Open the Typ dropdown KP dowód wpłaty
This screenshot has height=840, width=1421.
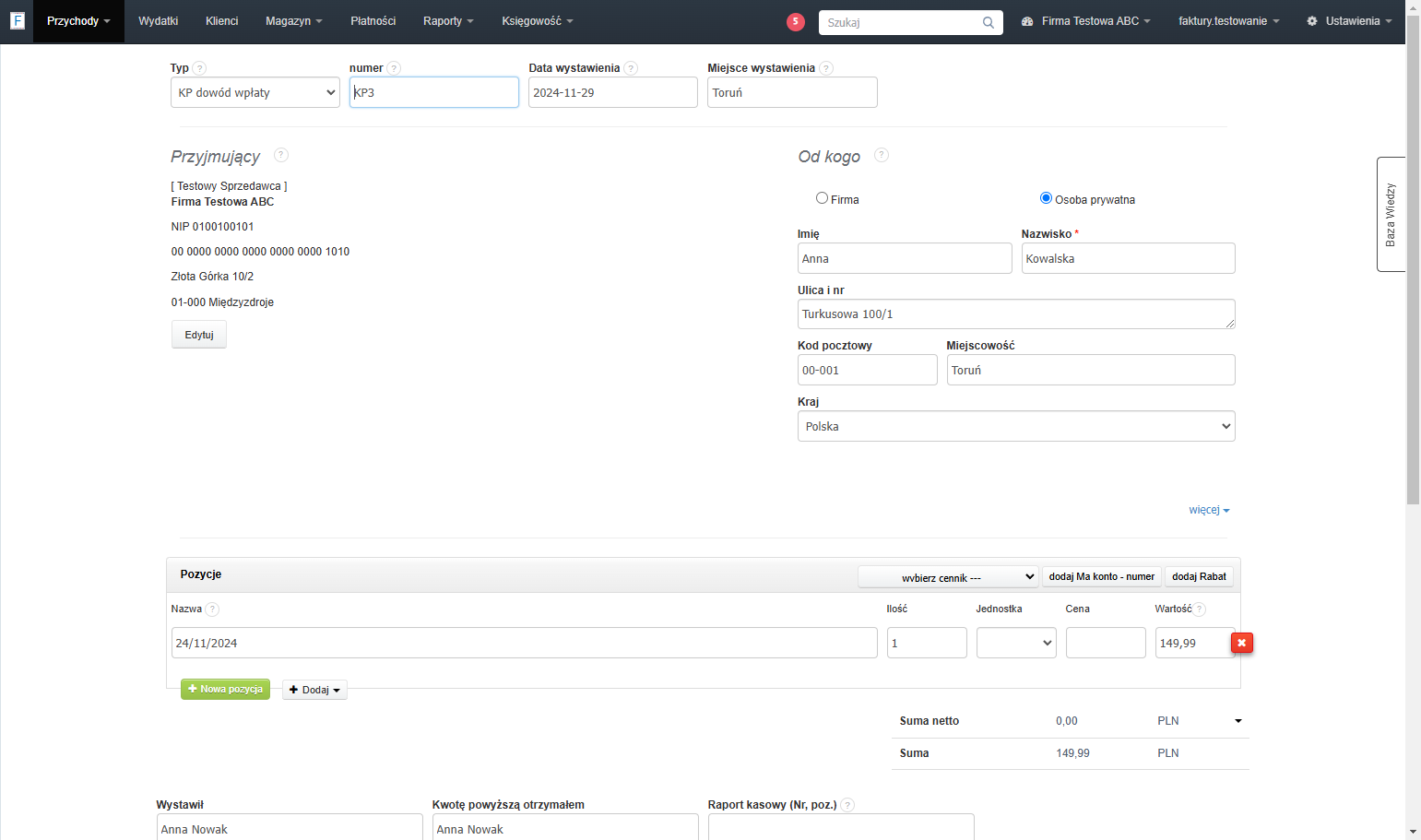(255, 92)
